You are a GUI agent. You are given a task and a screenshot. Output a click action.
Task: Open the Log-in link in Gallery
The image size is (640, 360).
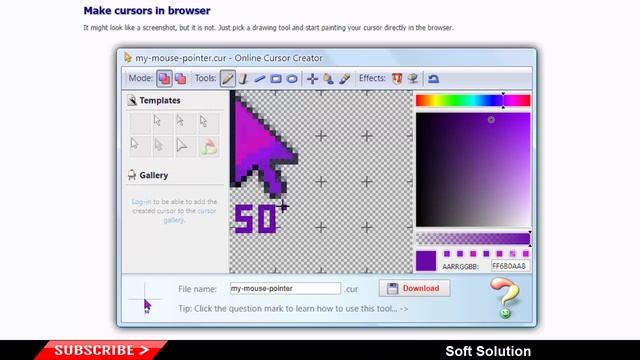click(141, 202)
